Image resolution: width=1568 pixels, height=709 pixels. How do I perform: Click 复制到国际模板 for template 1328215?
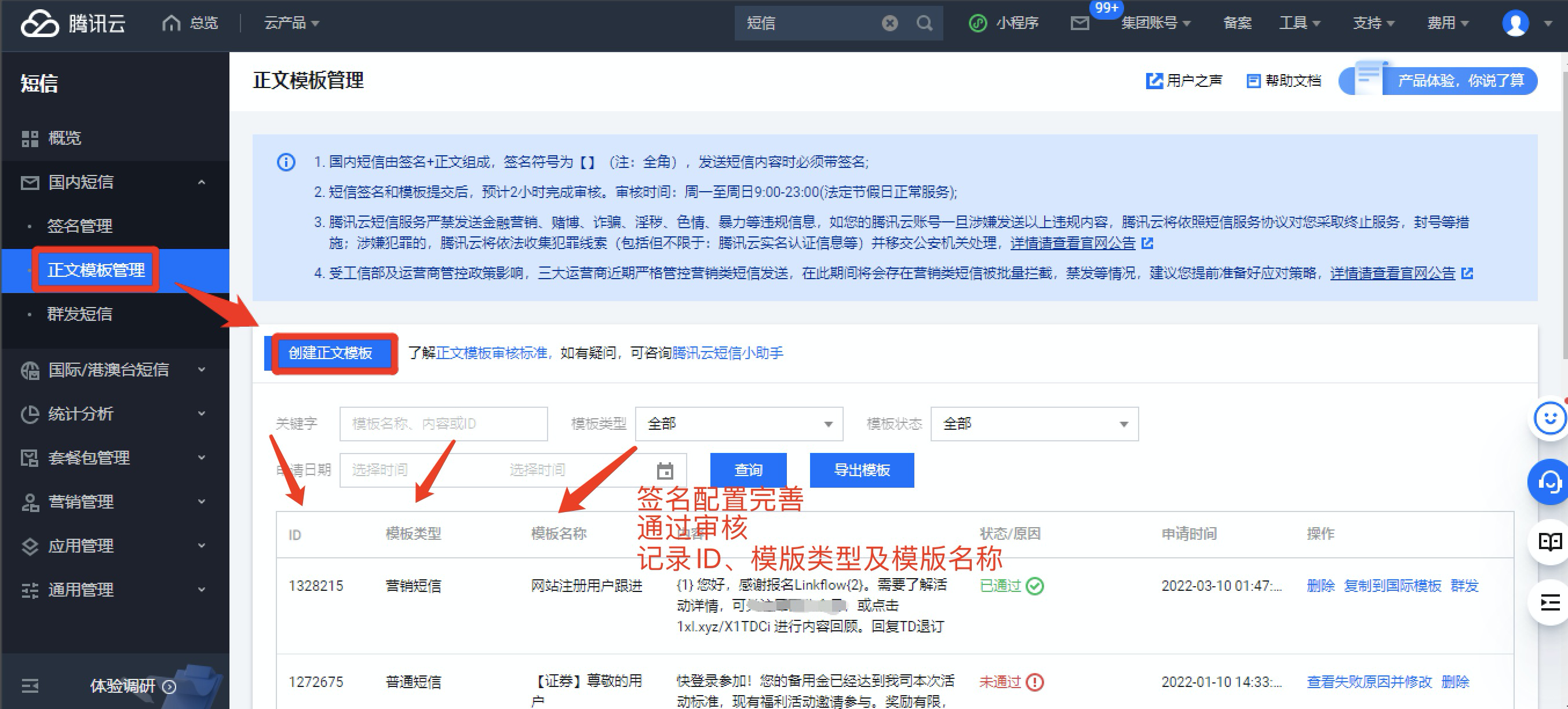(1392, 586)
